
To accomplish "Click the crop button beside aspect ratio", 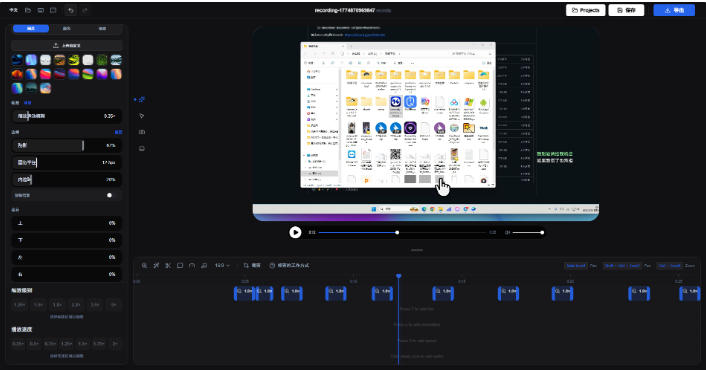I will click(x=252, y=266).
